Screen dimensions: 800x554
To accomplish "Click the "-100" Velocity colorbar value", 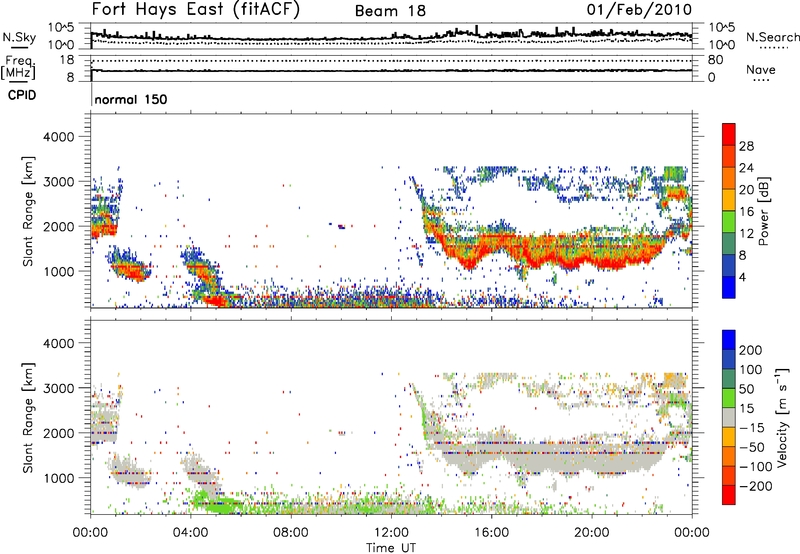I will [x=756, y=466].
